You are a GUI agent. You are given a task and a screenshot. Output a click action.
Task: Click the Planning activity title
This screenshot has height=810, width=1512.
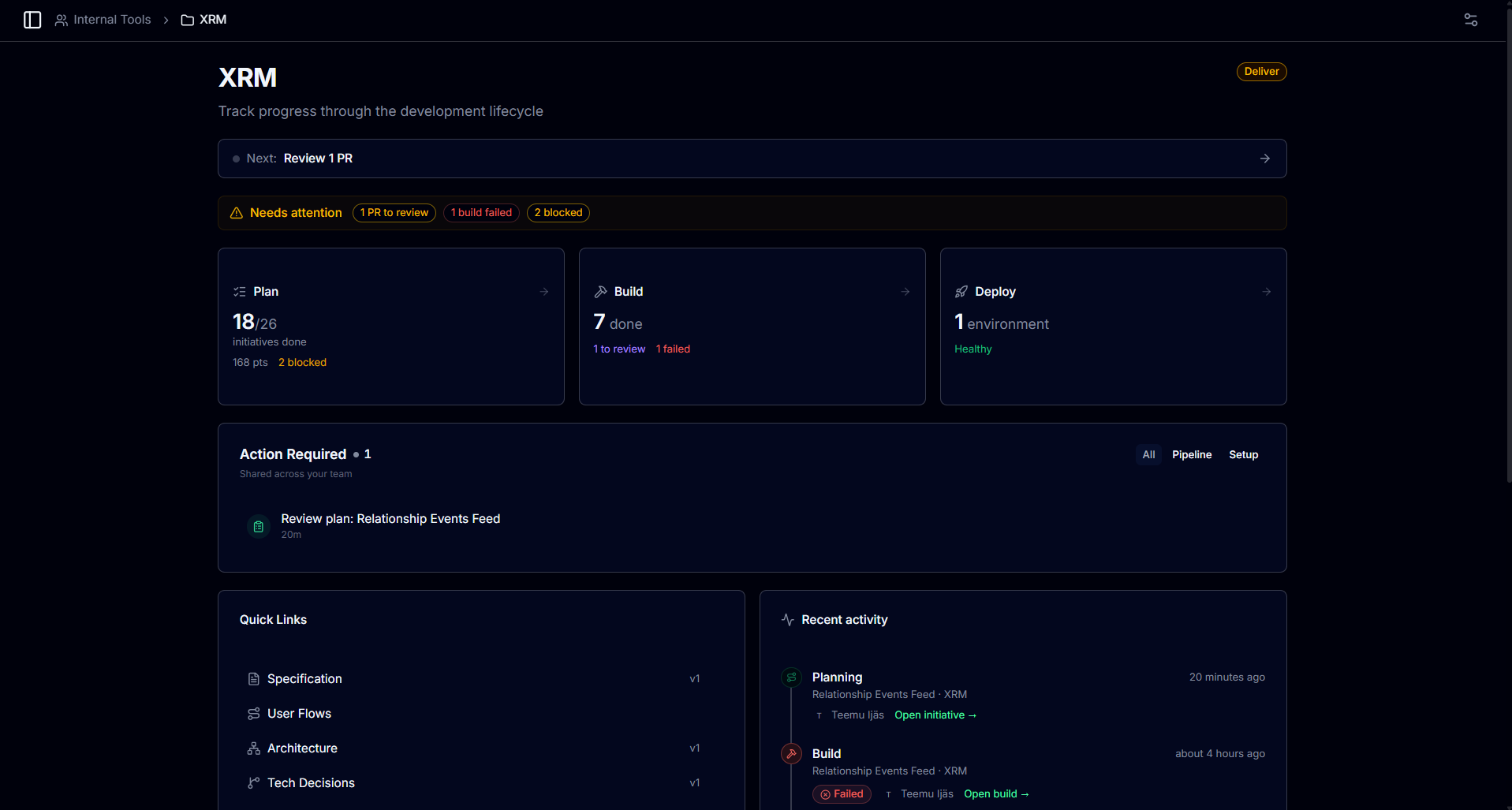point(837,677)
